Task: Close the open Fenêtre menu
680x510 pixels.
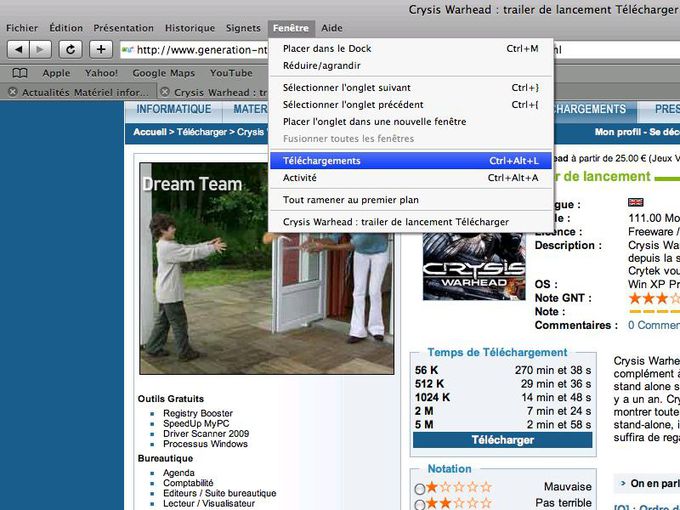Action: (x=291, y=28)
